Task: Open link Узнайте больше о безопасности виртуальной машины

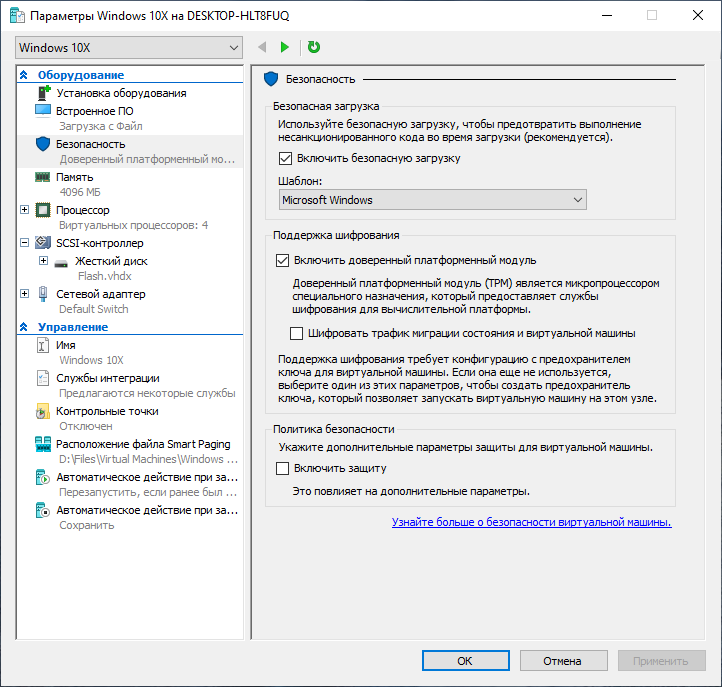Action: point(531,522)
